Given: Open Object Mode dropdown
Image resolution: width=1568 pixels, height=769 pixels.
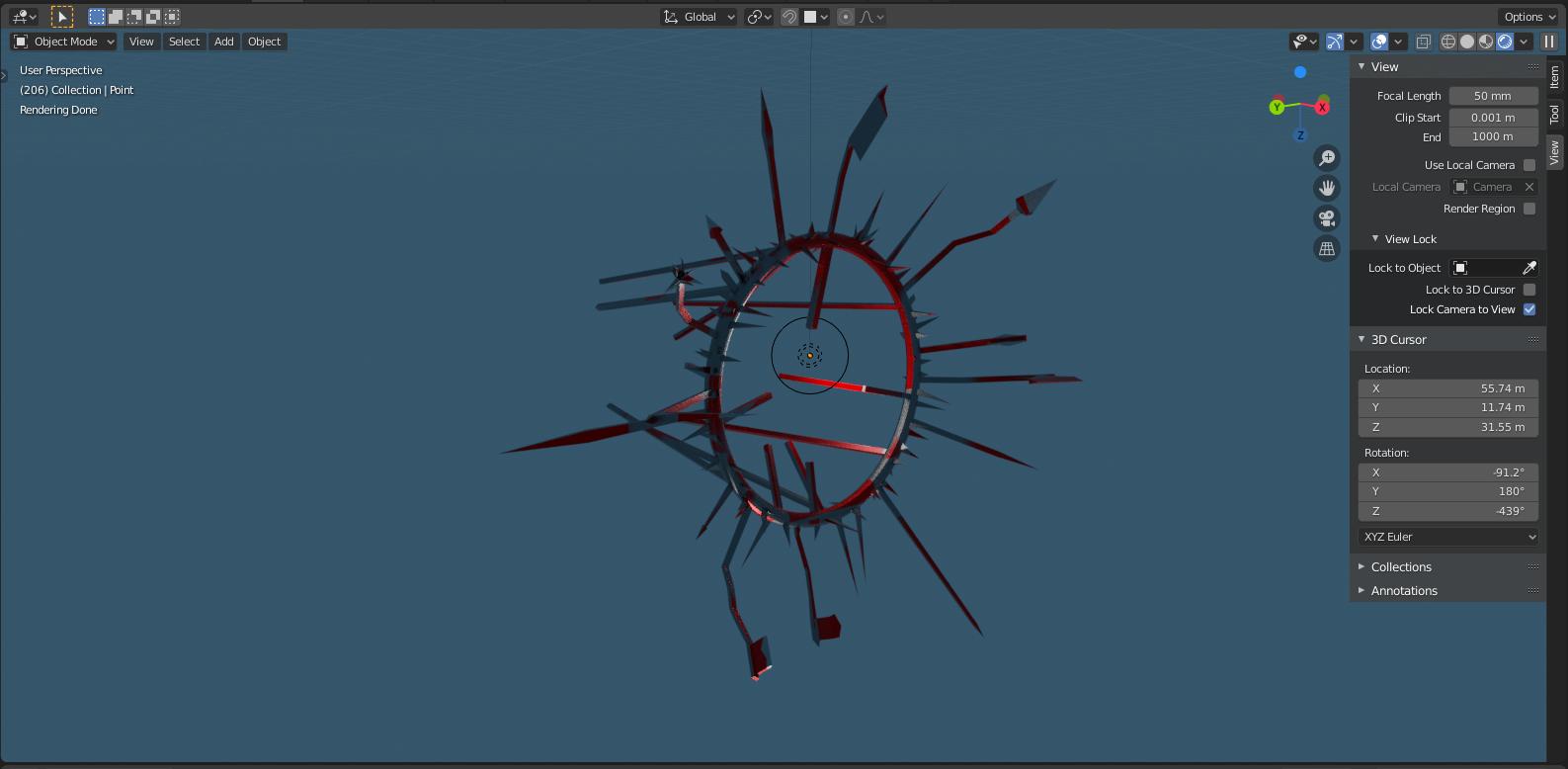Looking at the screenshot, I should pyautogui.click(x=64, y=42).
